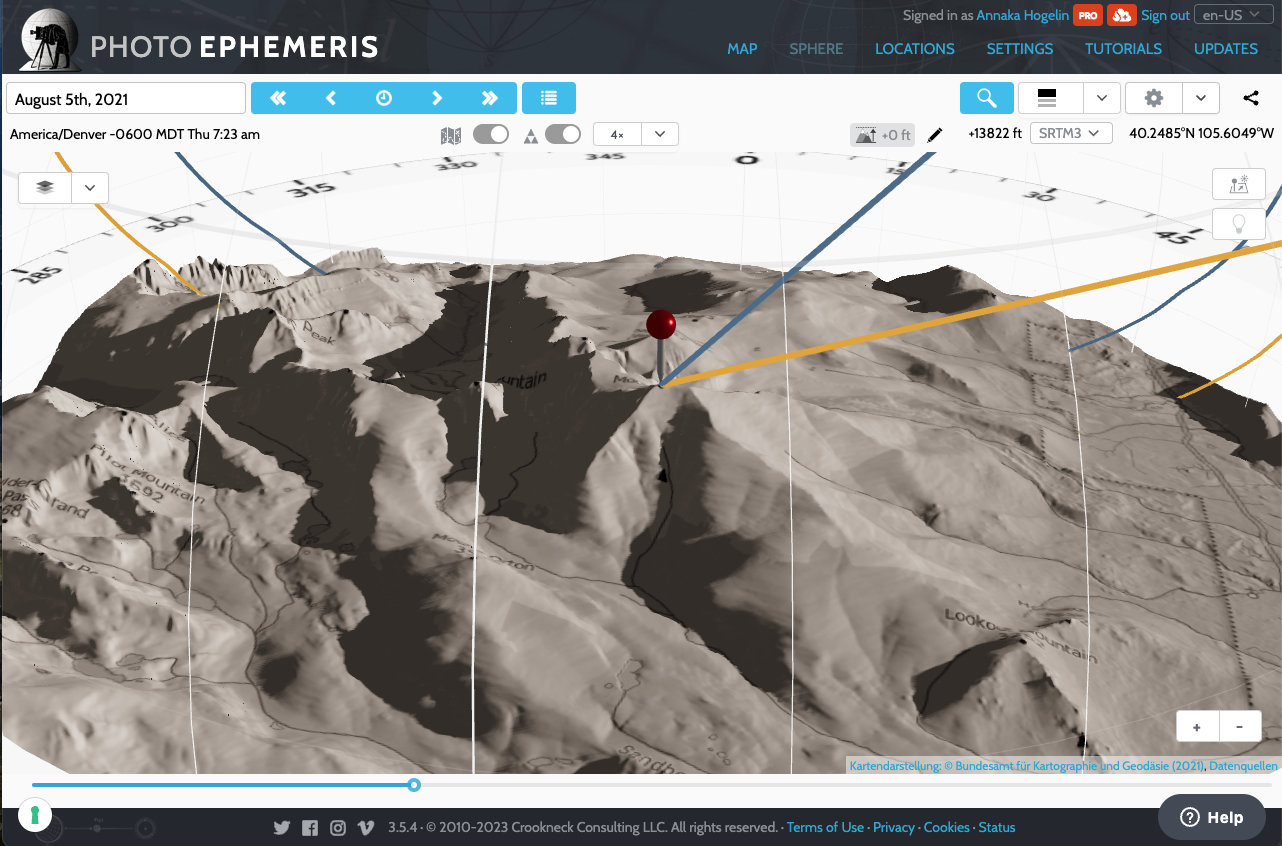Viewport: 1282px width, 846px height.
Task: Open the share icon
Action: (x=1251, y=98)
